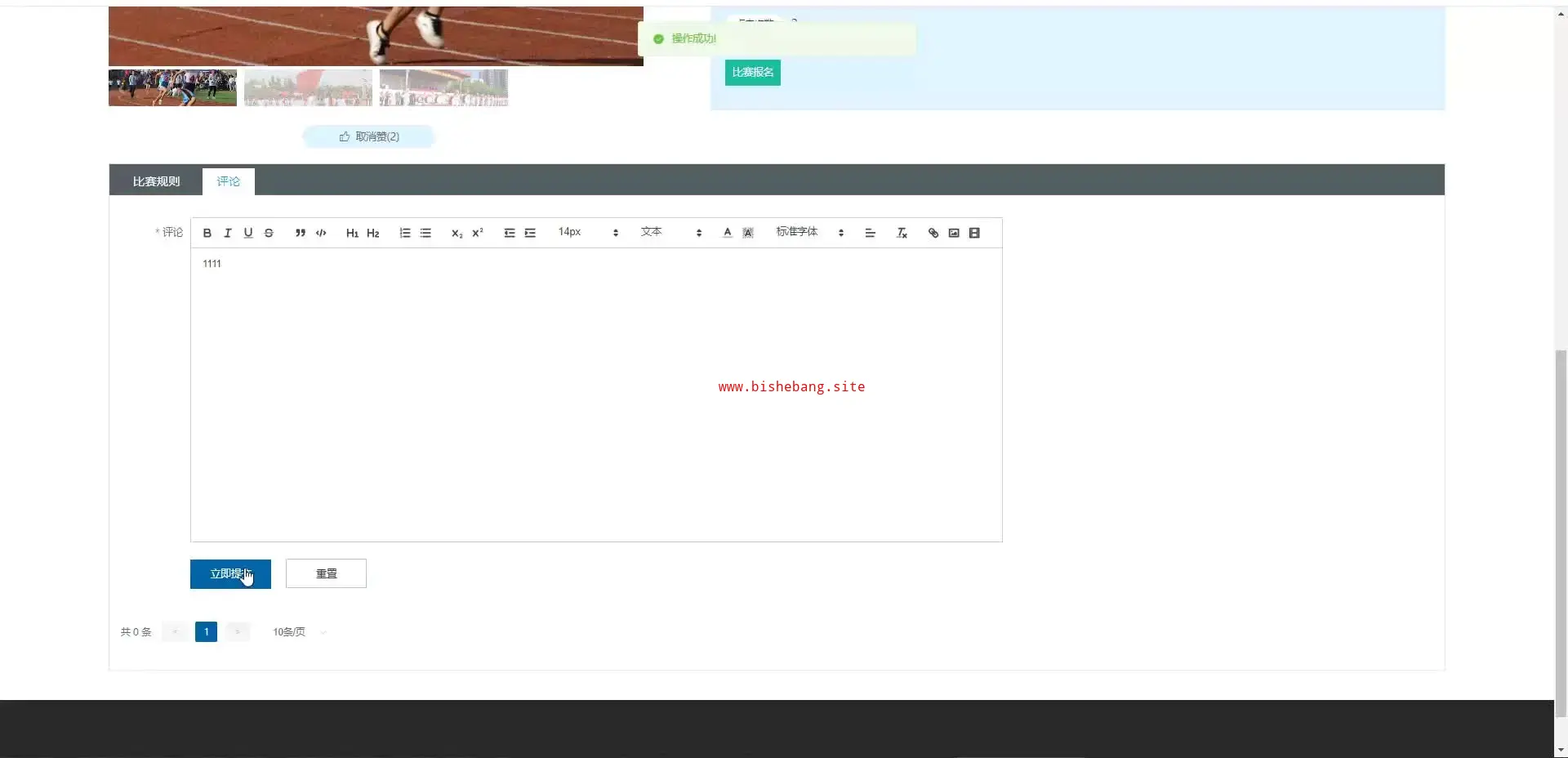Select the third stadium thumbnail image
The width and height of the screenshot is (1568, 758).
coord(443,87)
